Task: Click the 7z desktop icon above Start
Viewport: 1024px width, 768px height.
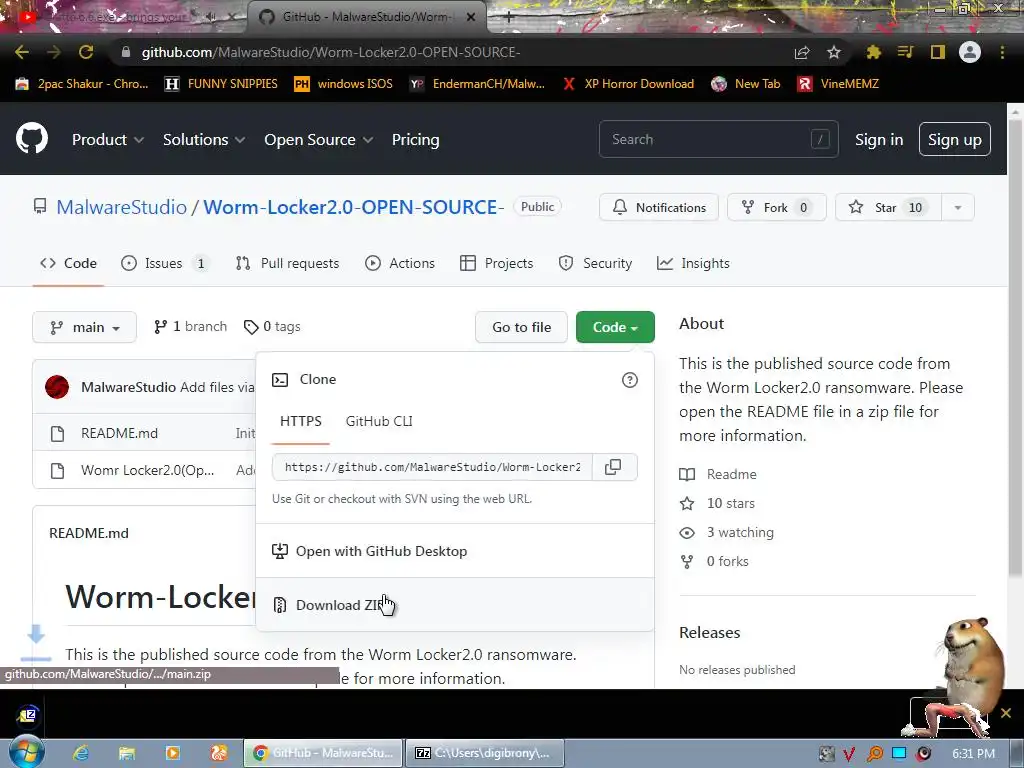Action: coord(28,716)
